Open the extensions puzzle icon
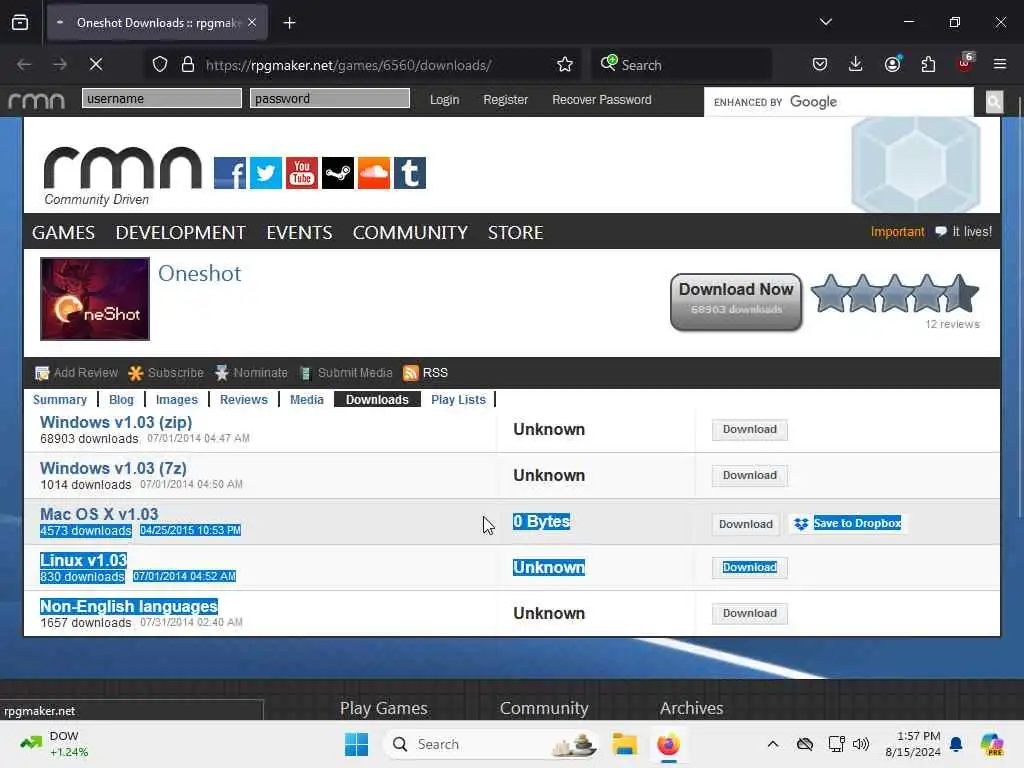Viewport: 1024px width, 768px height. tap(928, 64)
